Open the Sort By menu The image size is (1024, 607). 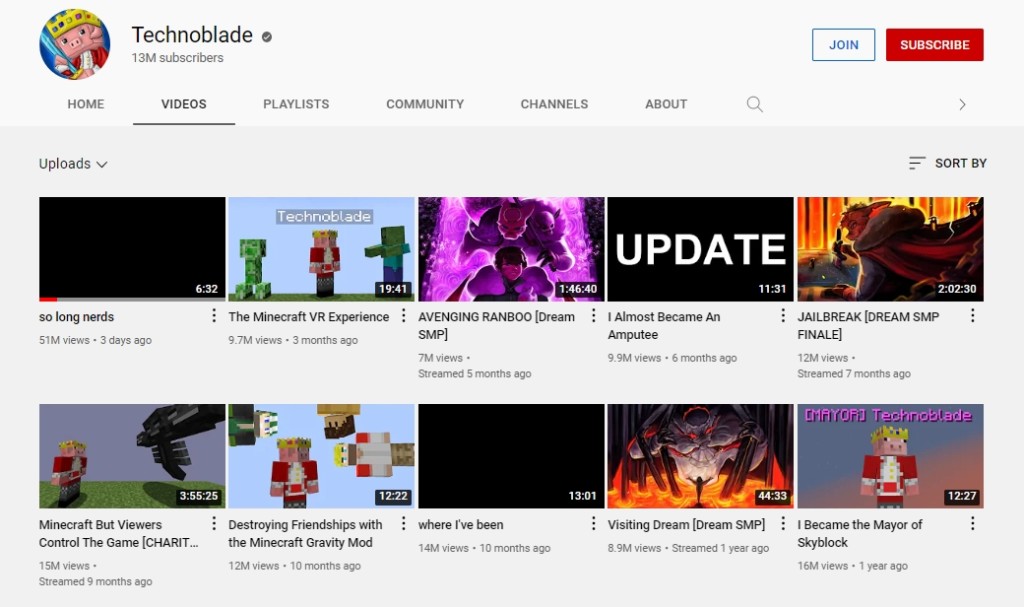(x=947, y=163)
